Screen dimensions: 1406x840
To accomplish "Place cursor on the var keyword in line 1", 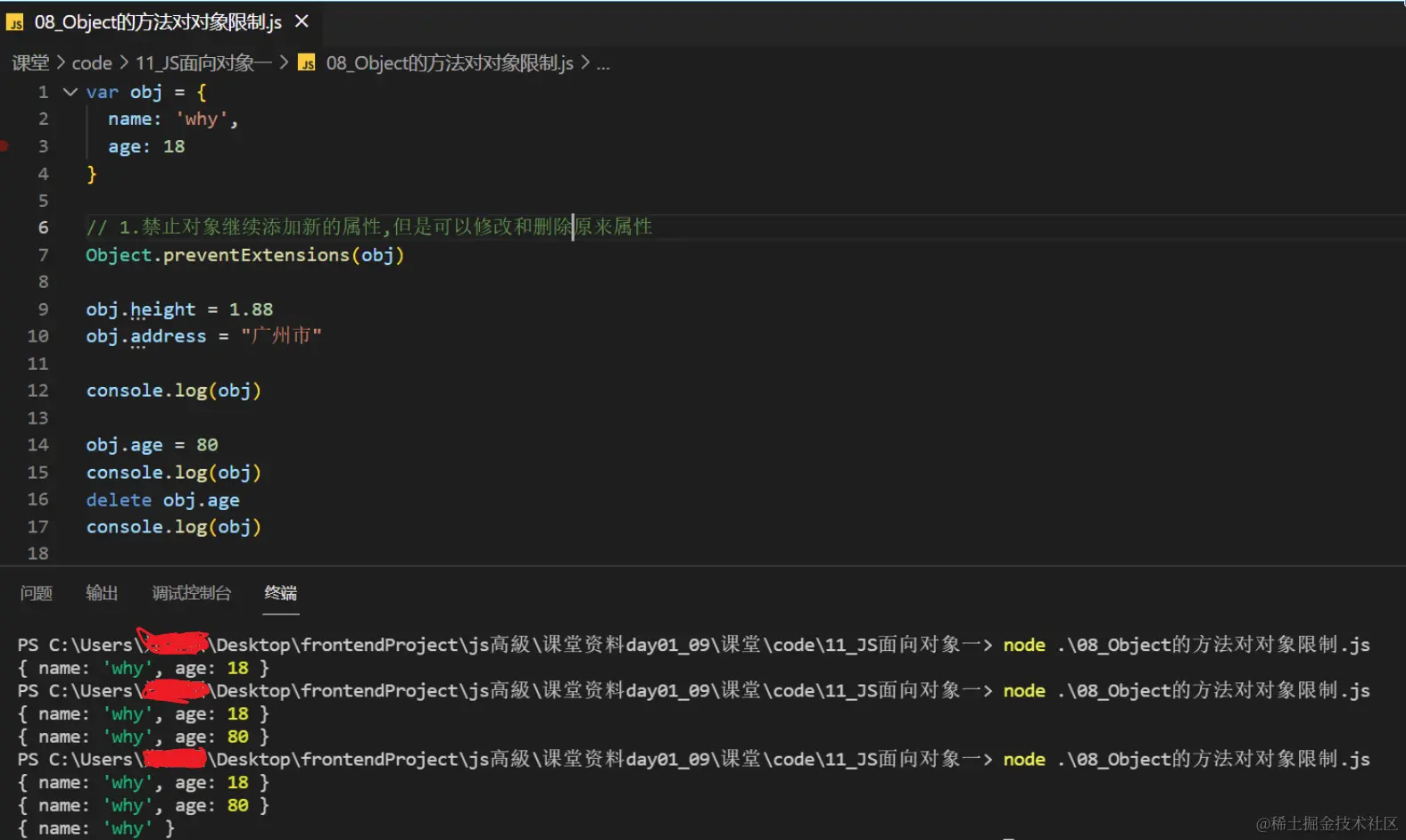I will point(102,92).
